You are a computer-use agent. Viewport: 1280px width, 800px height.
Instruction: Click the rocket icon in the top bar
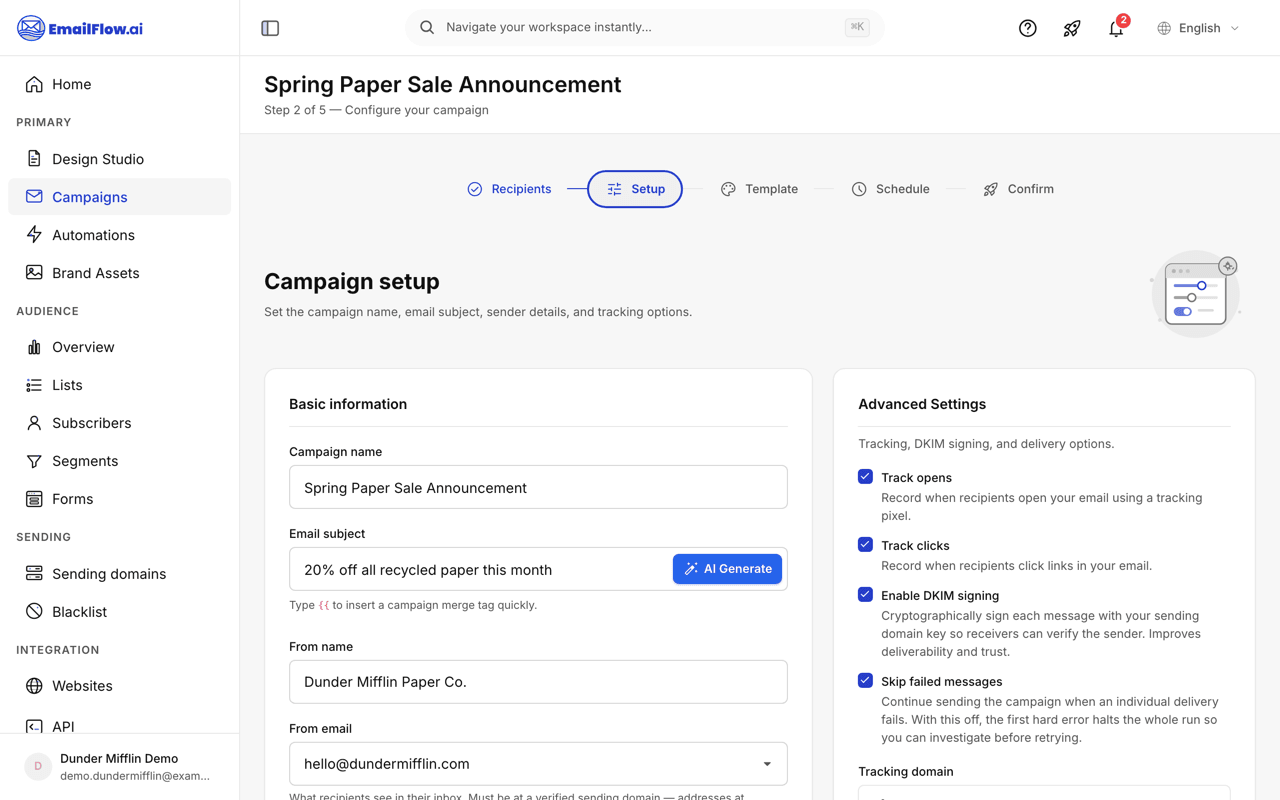click(1072, 28)
